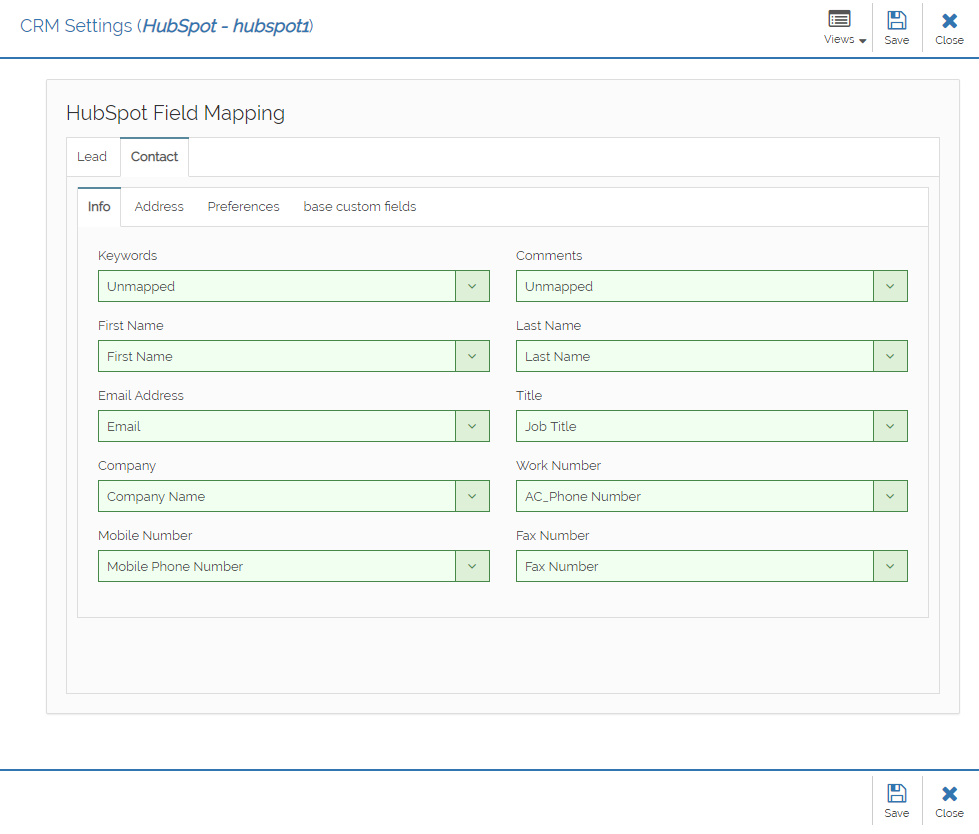Screen dimensions: 979x834
Task: Expand the Title dropdown arrow
Action: [x=890, y=426]
